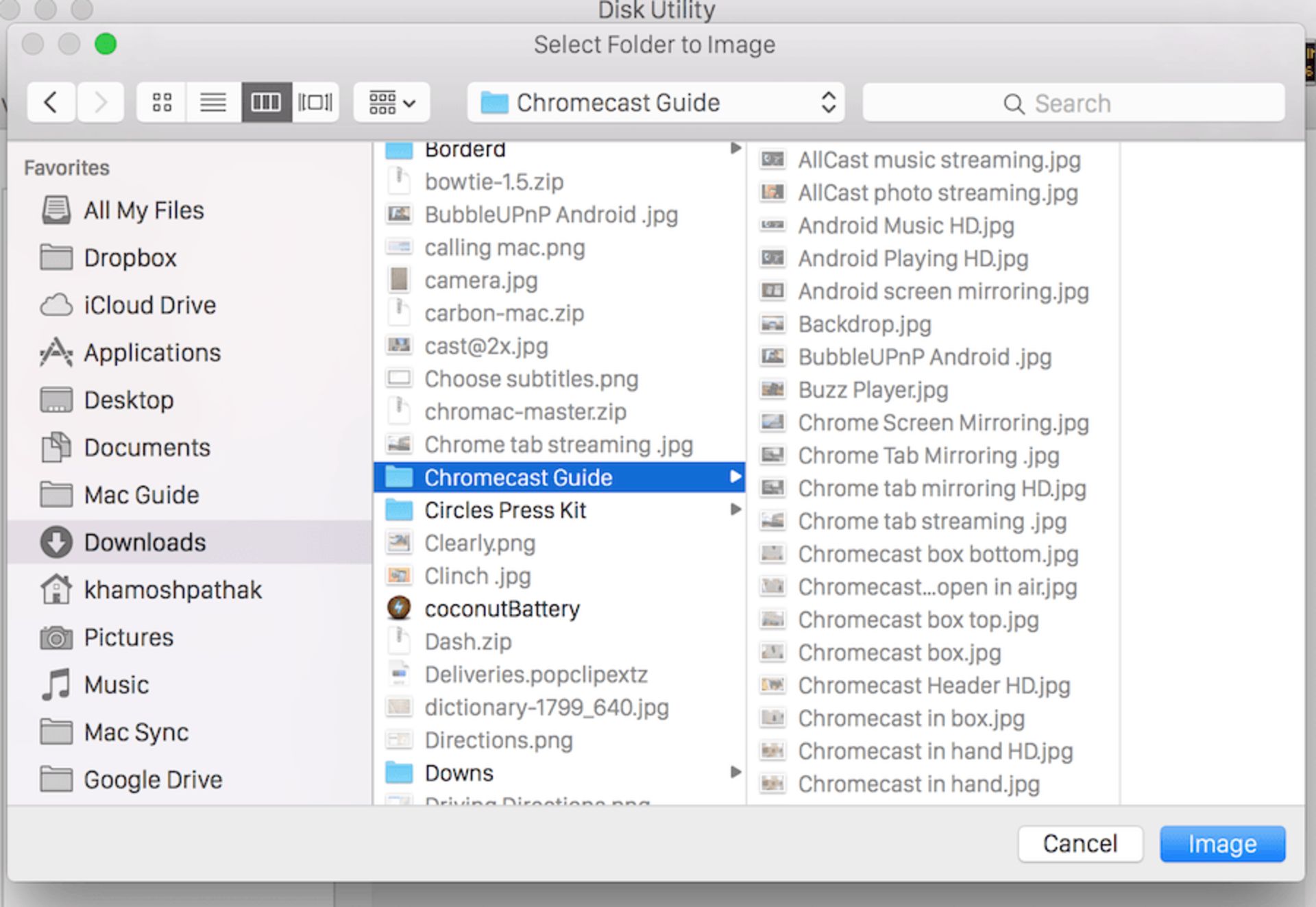Select Buzz Player.jpg
The image size is (1316, 907).
point(933,390)
